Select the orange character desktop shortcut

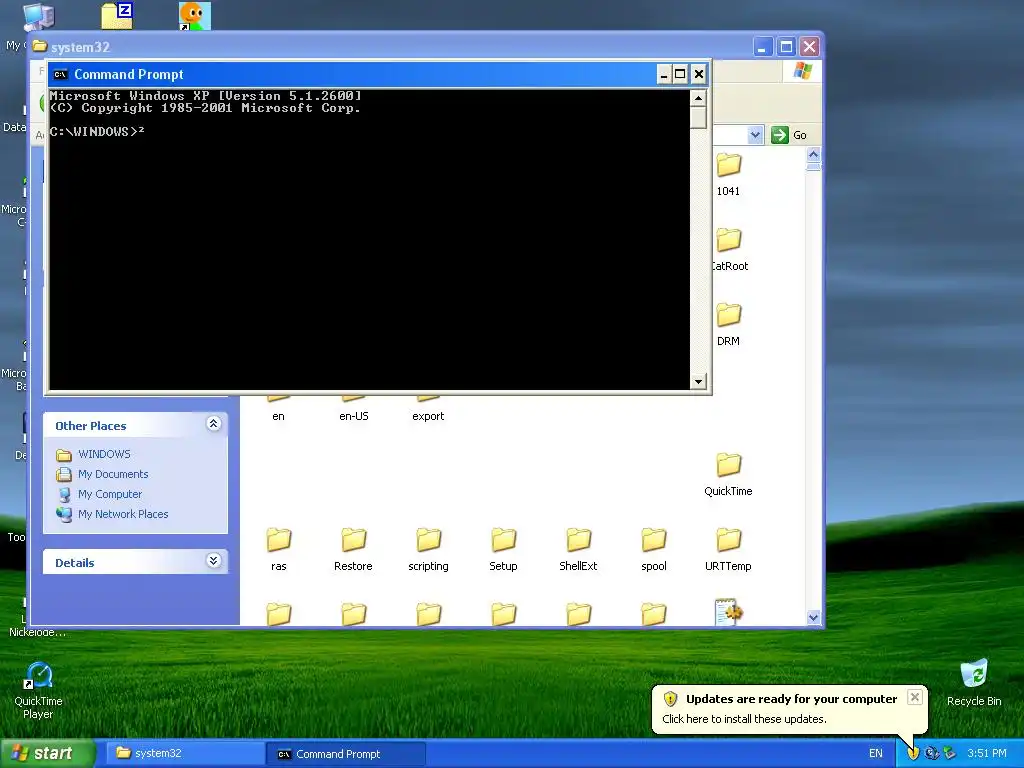click(x=195, y=16)
